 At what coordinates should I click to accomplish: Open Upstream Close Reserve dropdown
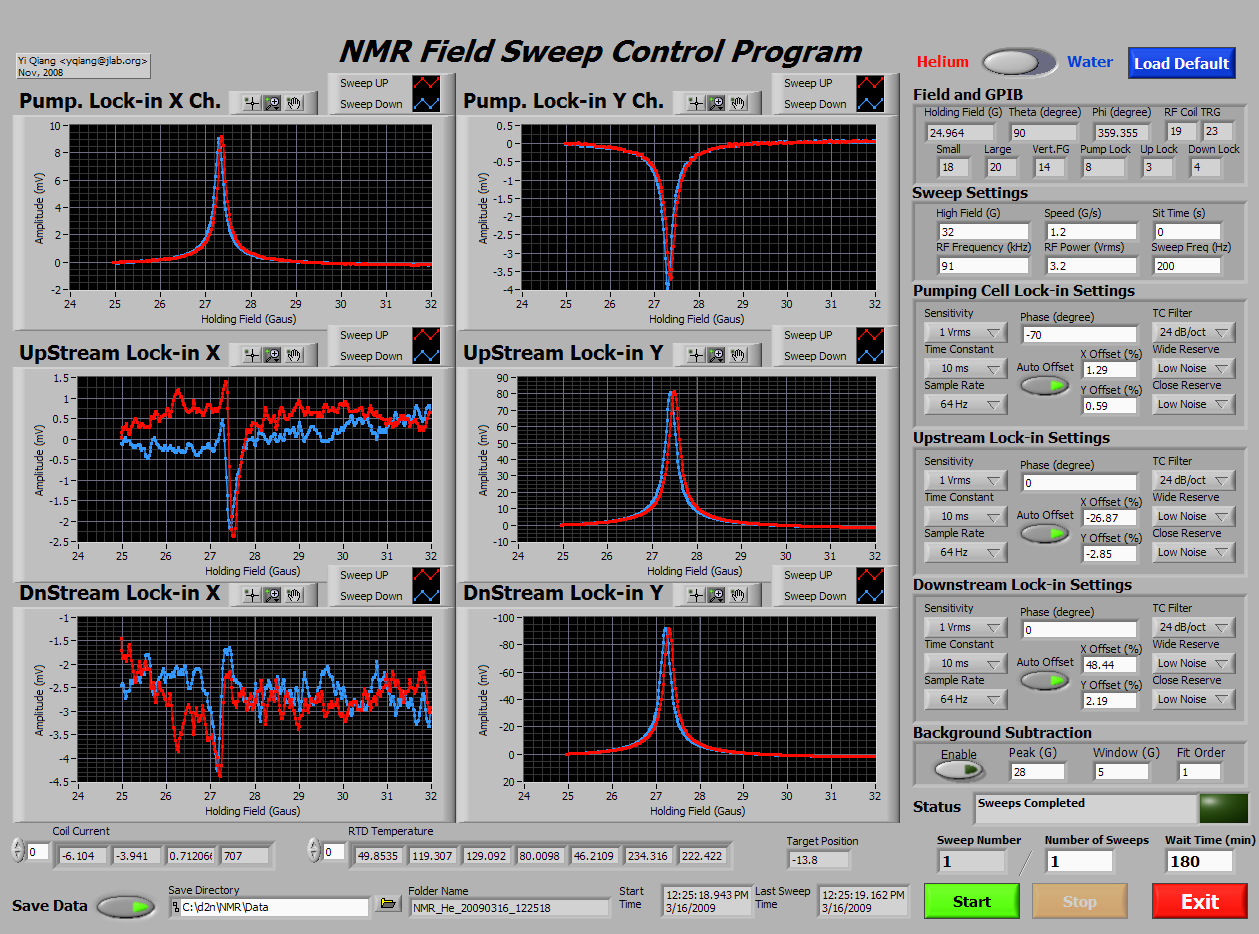[1194, 552]
